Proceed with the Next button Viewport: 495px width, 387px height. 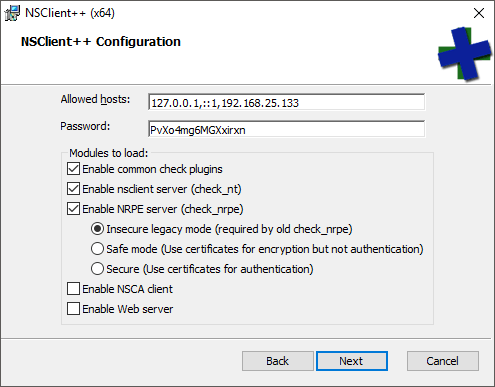click(x=352, y=361)
